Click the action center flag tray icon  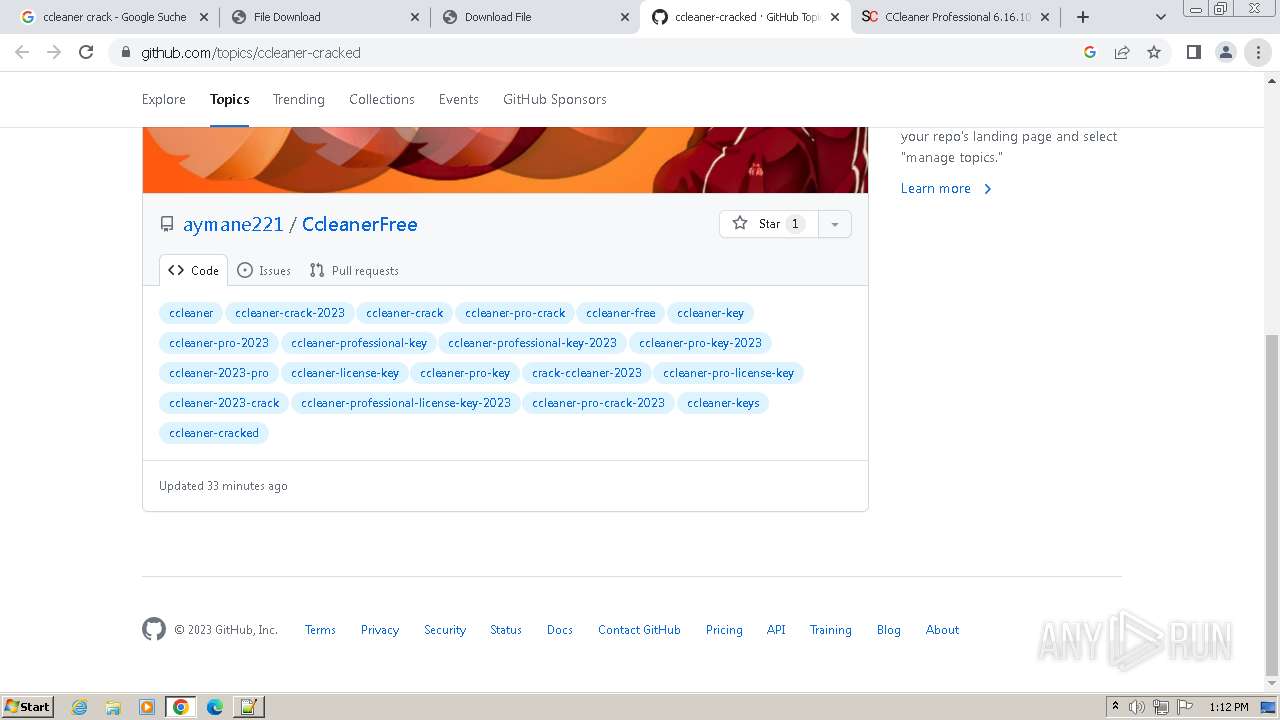click(x=1185, y=707)
